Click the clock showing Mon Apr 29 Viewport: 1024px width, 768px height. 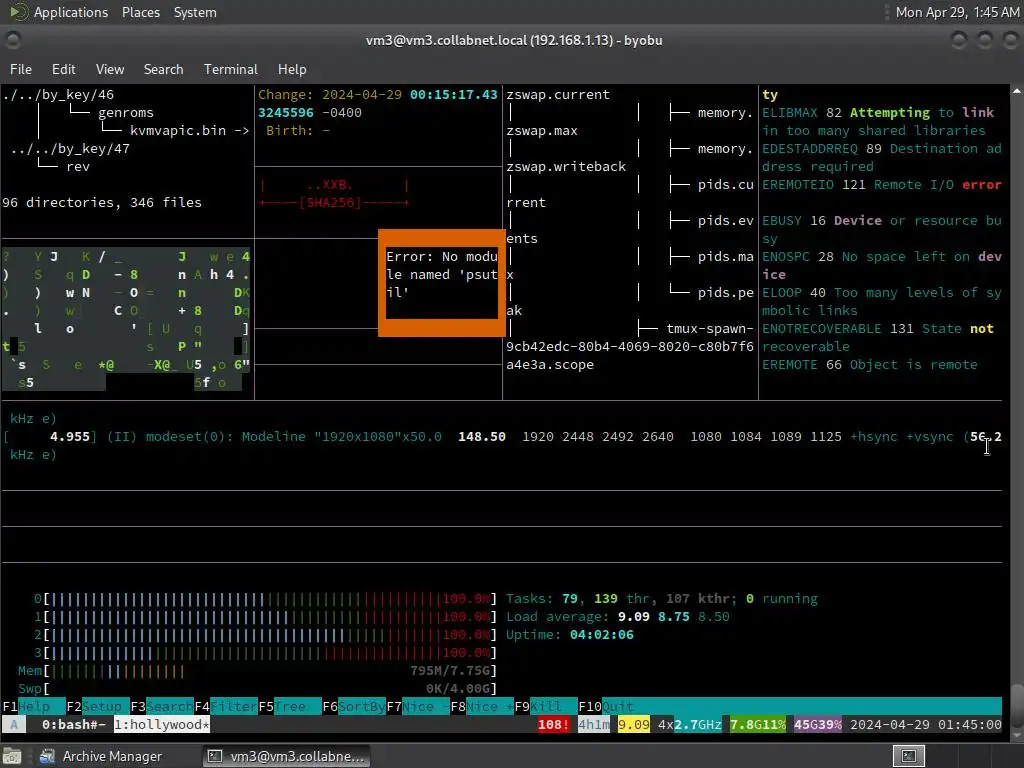pyautogui.click(x=957, y=12)
